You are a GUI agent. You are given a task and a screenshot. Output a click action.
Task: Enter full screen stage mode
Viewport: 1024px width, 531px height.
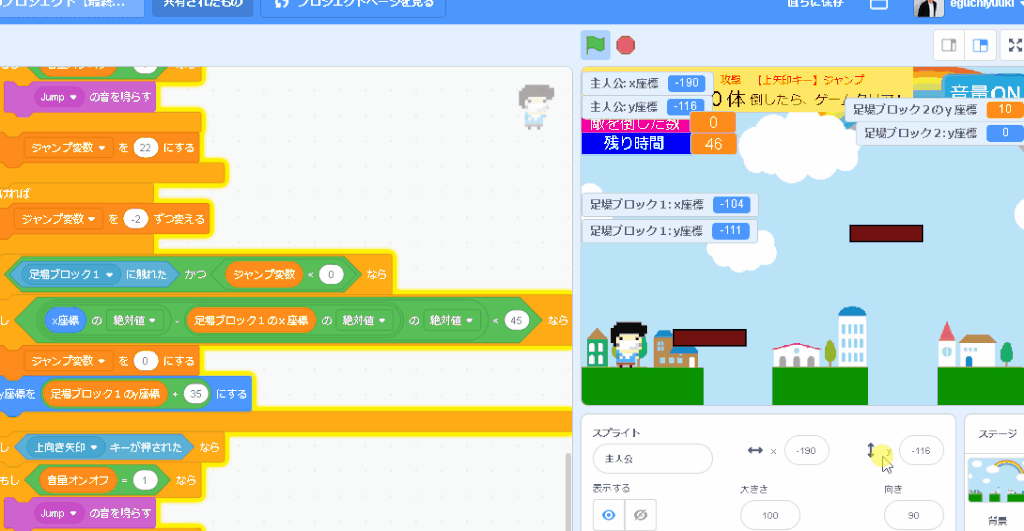pos(1014,45)
